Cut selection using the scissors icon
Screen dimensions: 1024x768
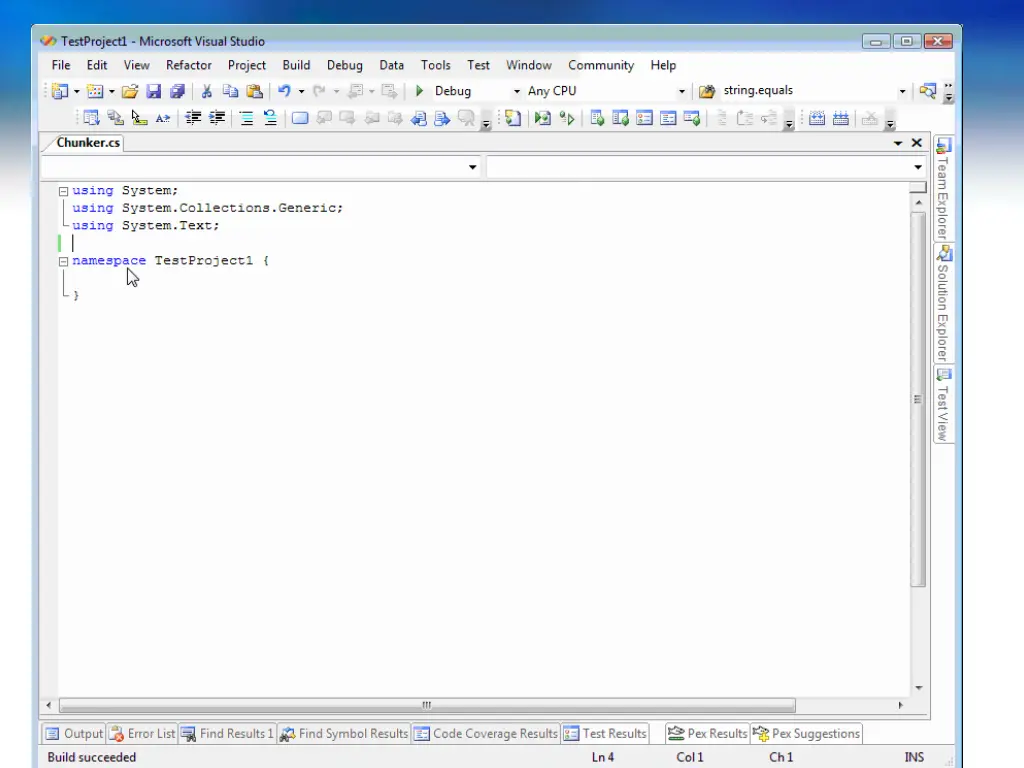pos(206,91)
